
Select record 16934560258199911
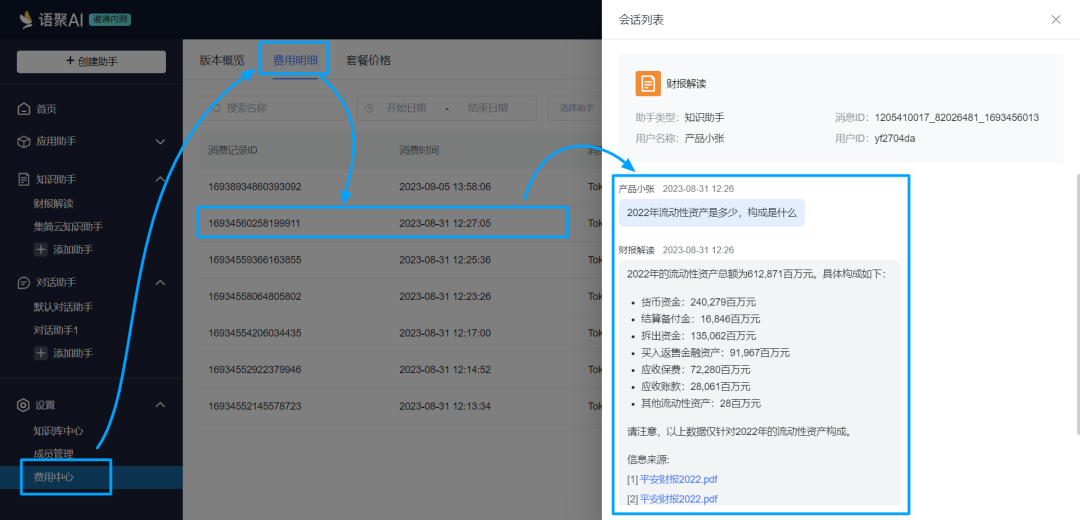coord(254,223)
